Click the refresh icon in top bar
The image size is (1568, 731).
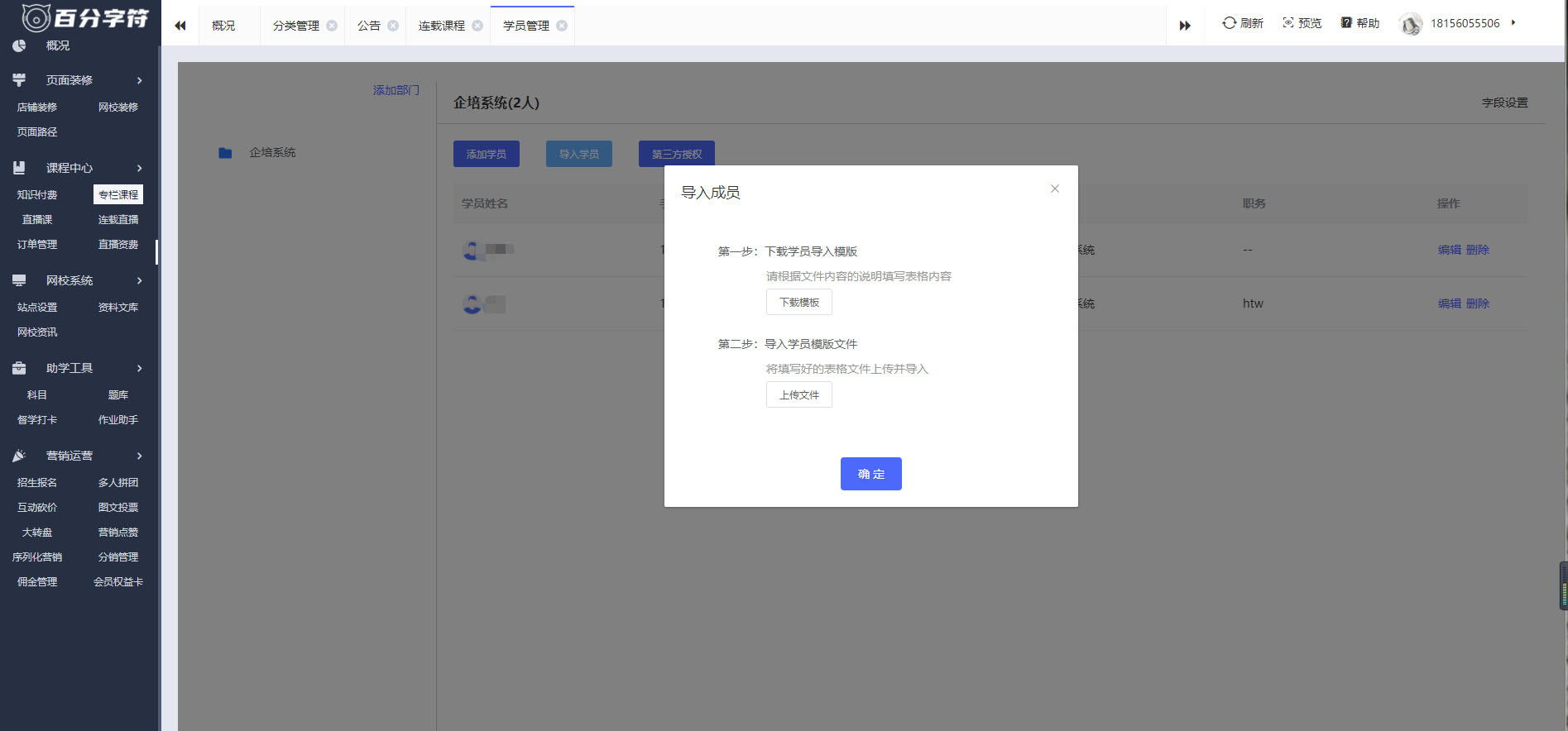(1229, 23)
